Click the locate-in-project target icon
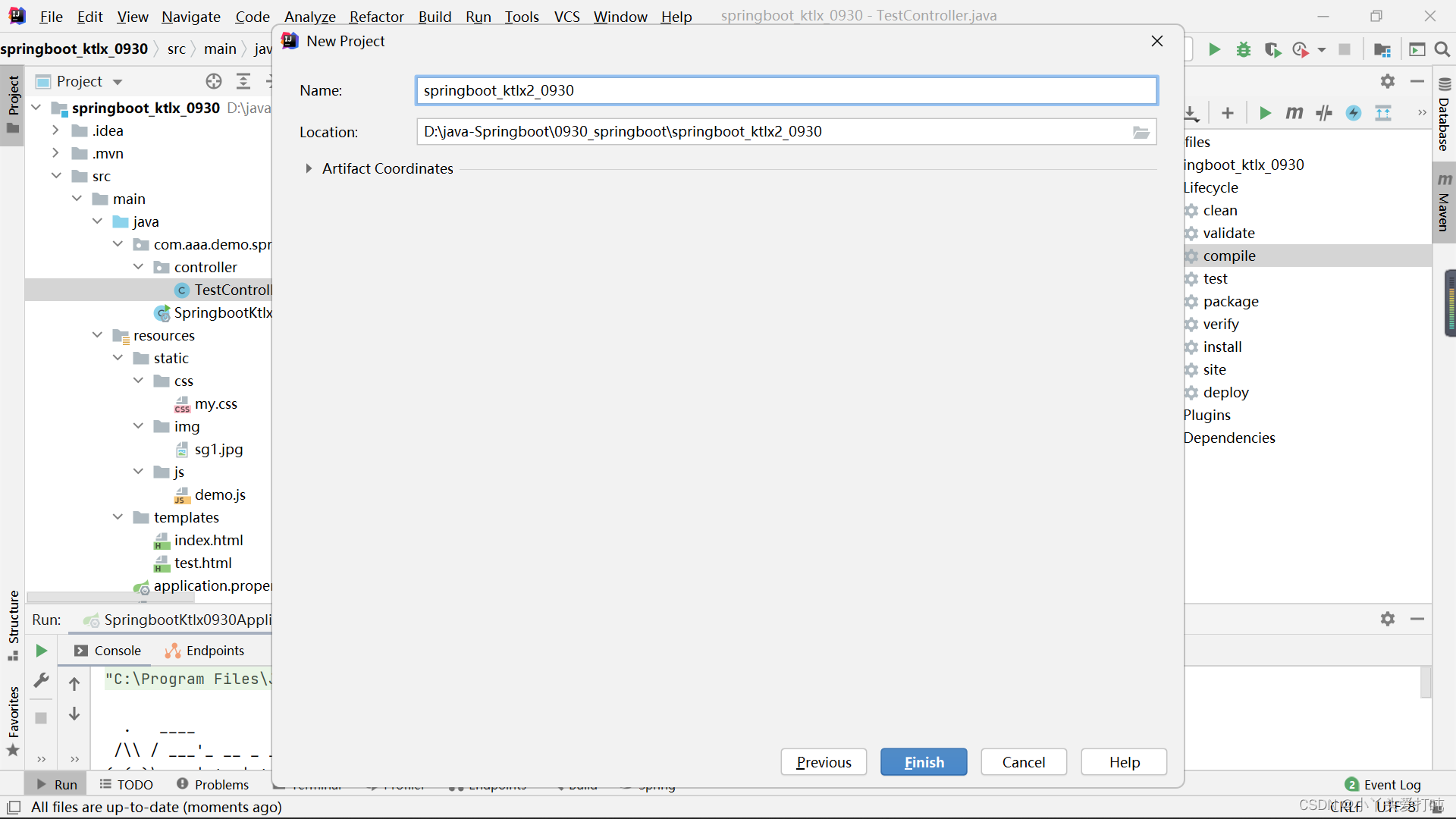The height and width of the screenshot is (819, 1456). tap(214, 81)
